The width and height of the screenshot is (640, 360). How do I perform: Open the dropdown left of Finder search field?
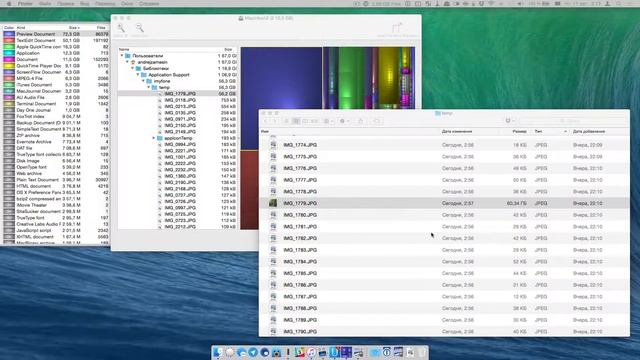click(x=509, y=121)
